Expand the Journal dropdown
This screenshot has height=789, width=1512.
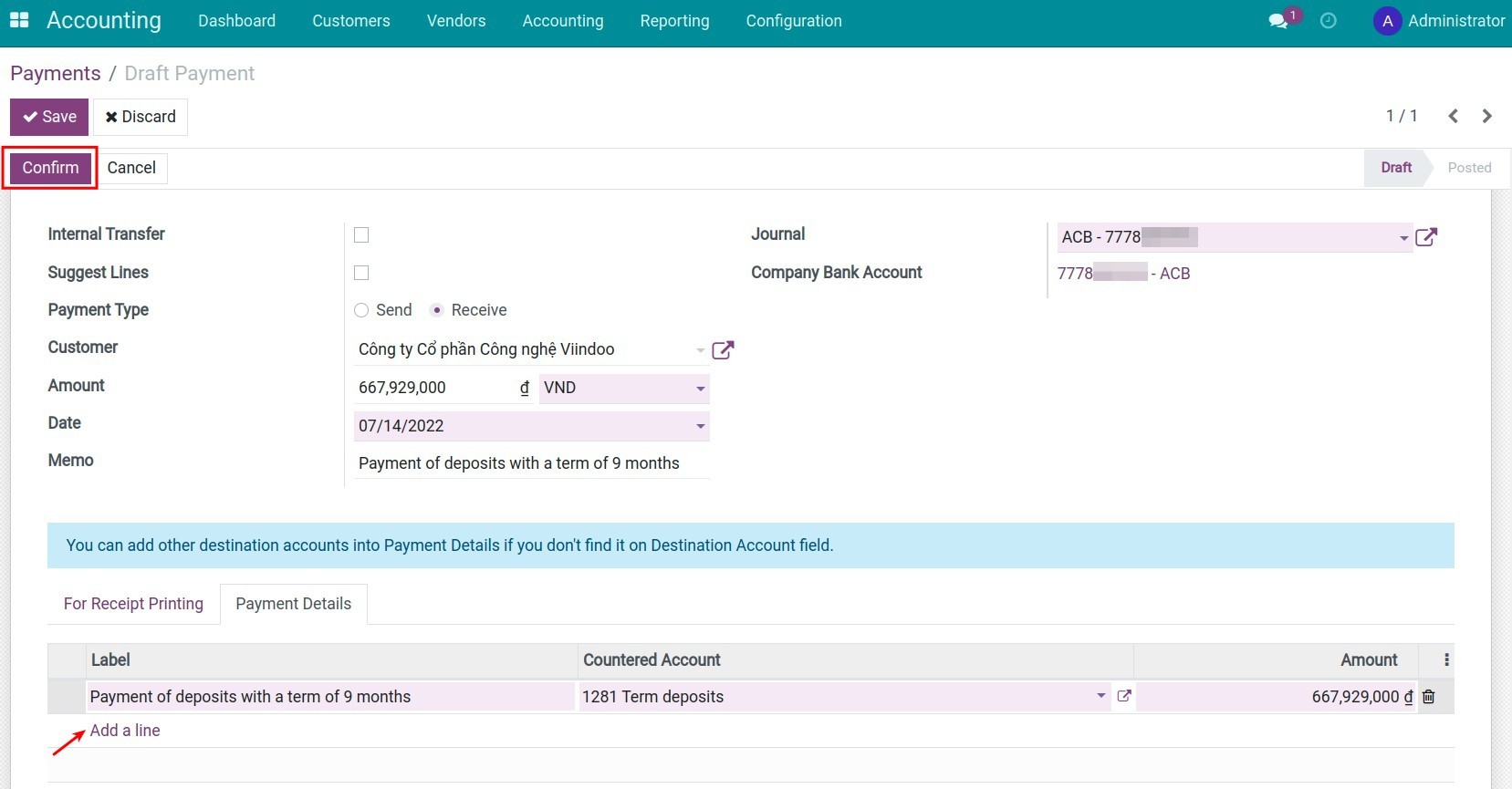tap(1403, 238)
